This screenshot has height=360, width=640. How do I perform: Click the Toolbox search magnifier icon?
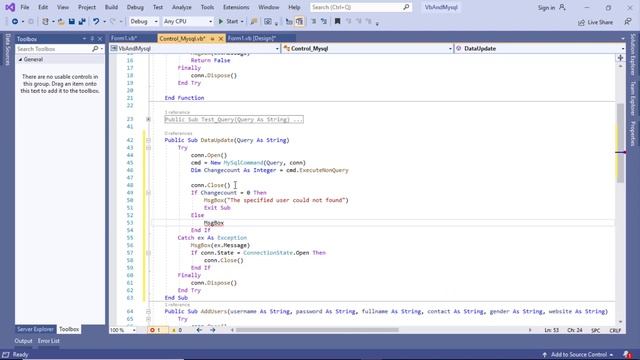coord(95,49)
